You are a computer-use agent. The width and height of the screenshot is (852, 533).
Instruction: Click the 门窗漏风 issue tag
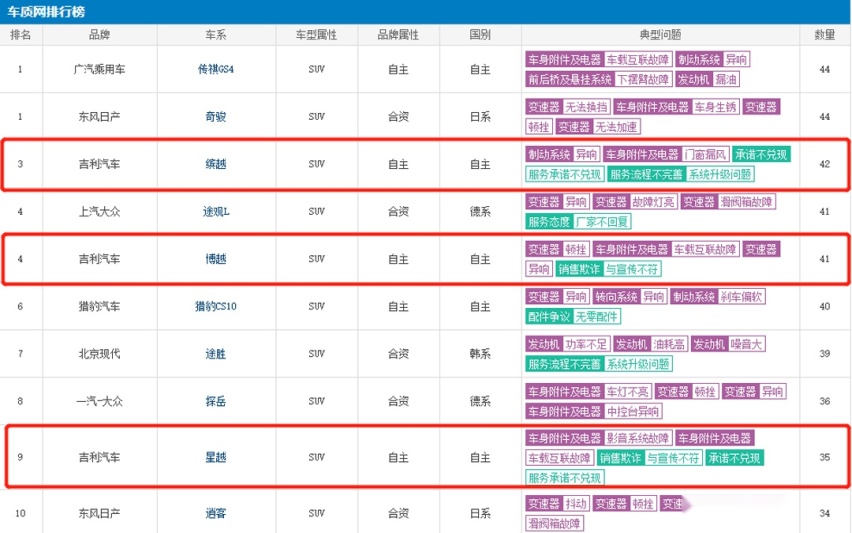(705, 154)
